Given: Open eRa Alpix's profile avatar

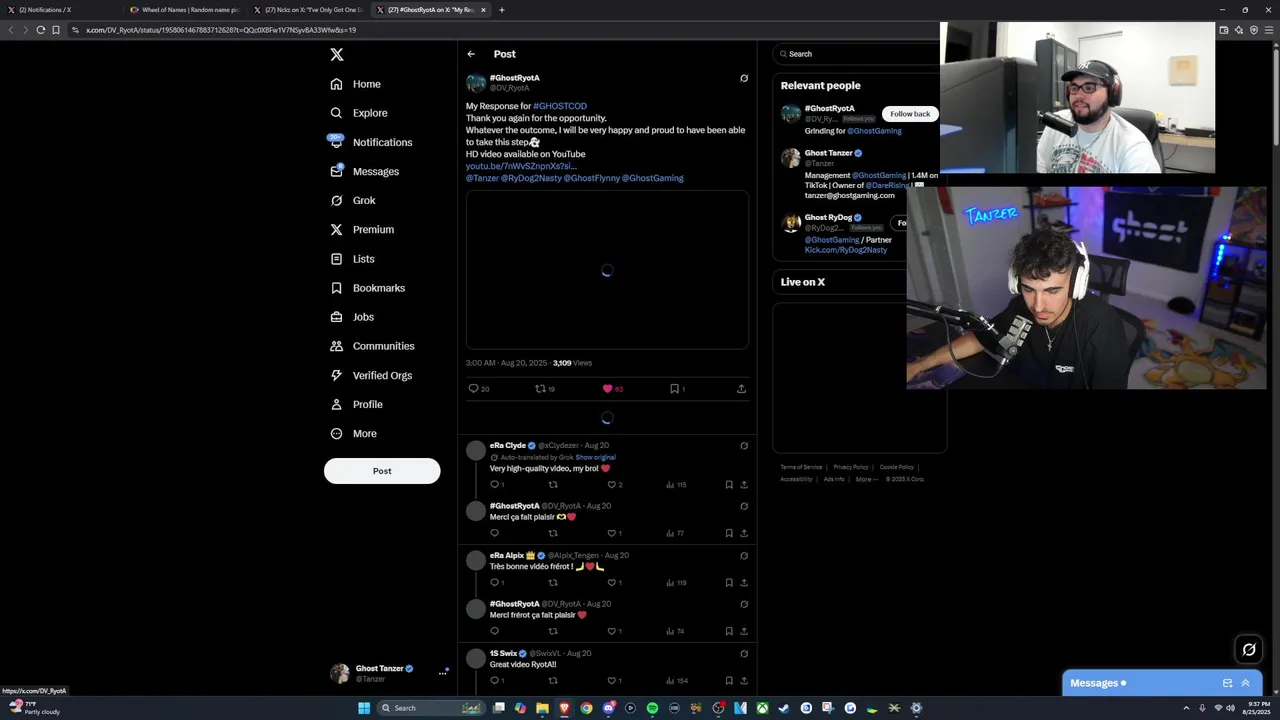Looking at the screenshot, I should (476, 561).
